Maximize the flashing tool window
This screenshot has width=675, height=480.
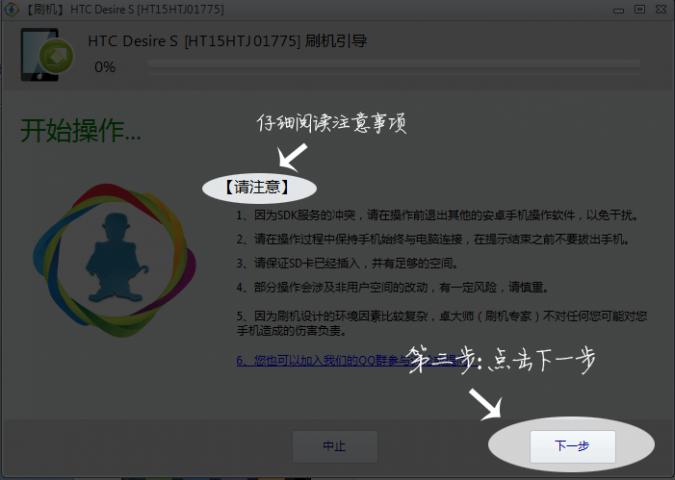click(x=640, y=9)
